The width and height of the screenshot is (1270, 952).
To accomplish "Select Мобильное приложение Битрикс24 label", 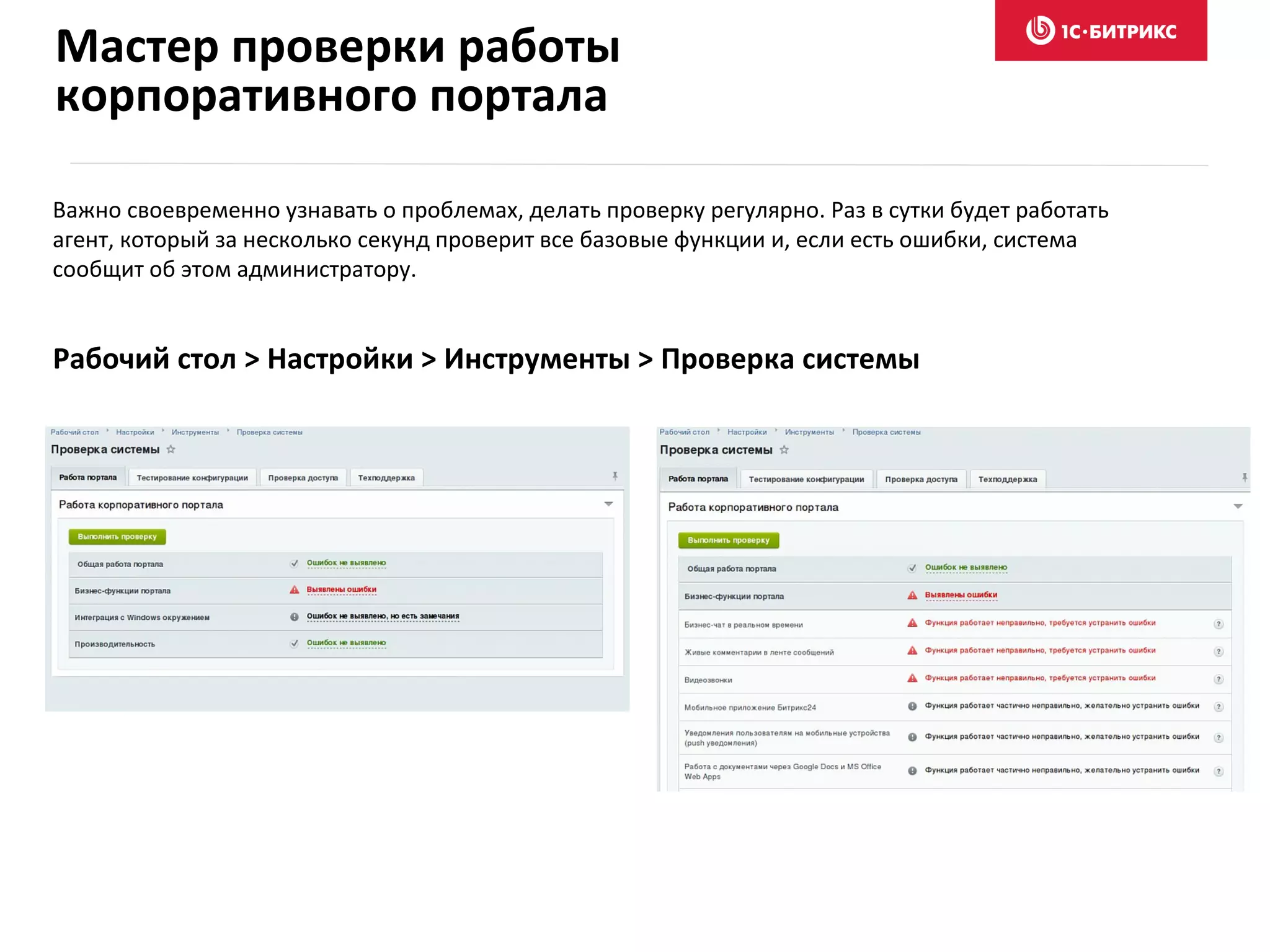I will (x=750, y=707).
